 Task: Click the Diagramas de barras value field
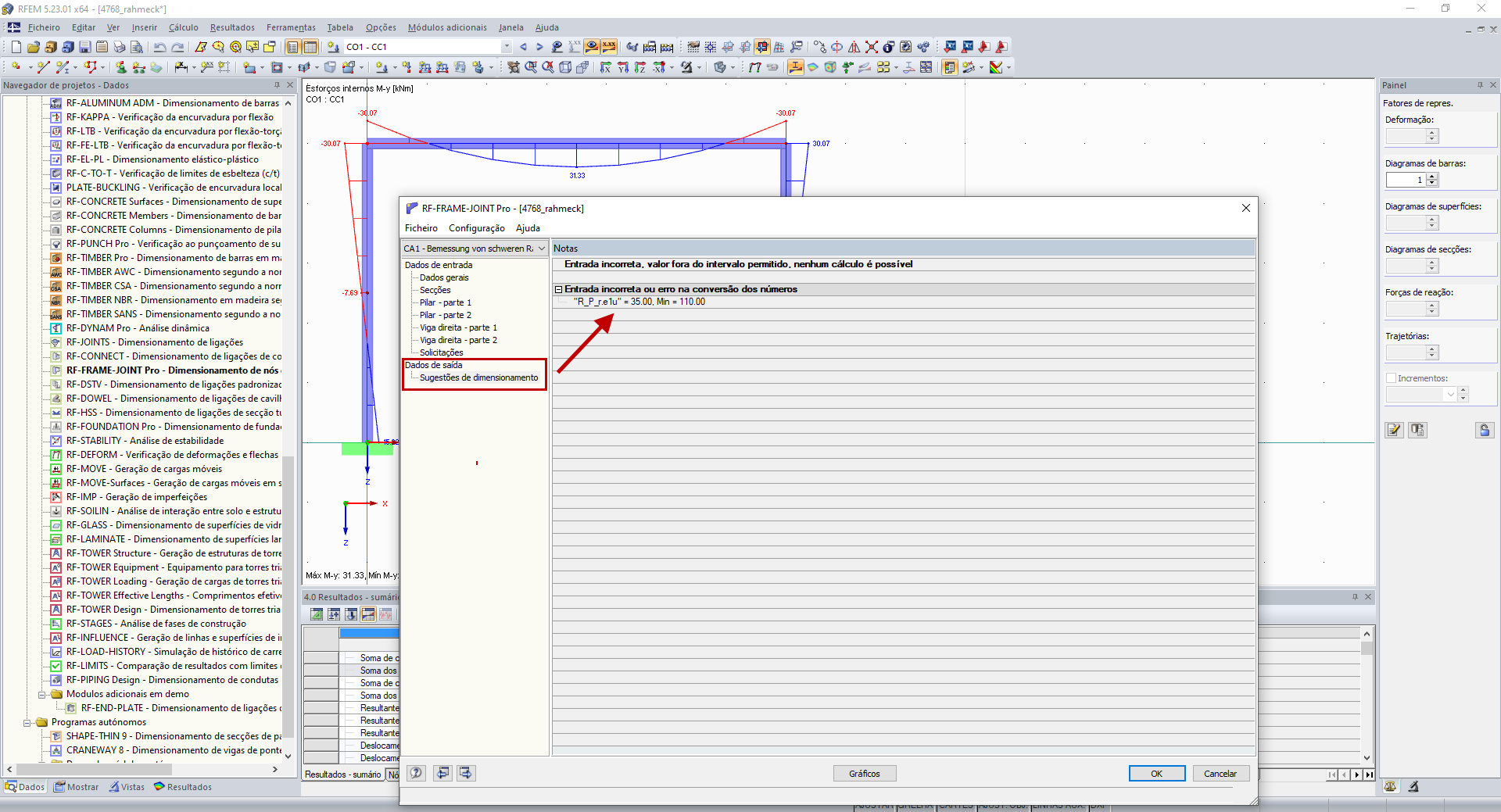pyautogui.click(x=1406, y=180)
